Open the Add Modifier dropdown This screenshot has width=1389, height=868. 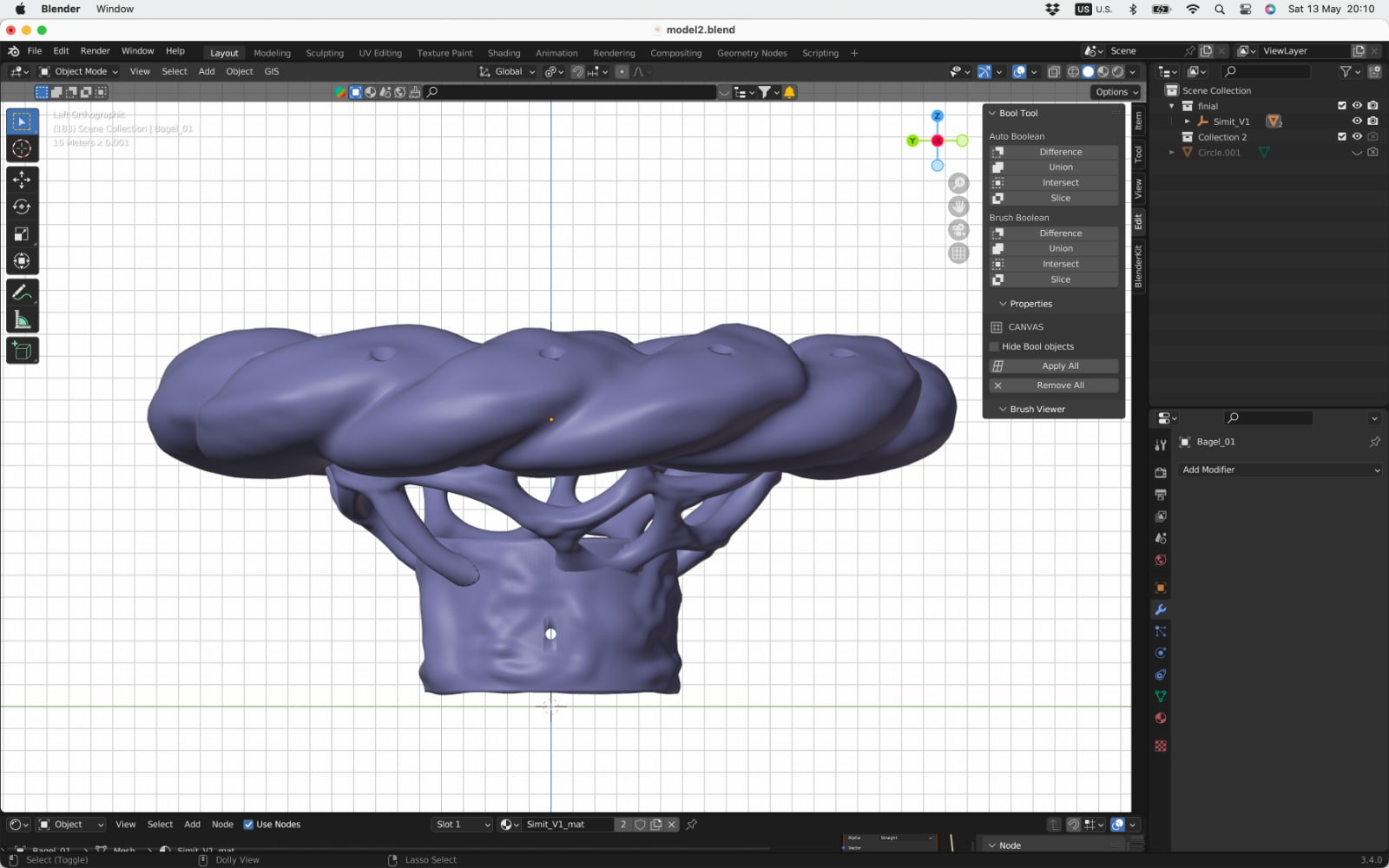coord(1280,470)
